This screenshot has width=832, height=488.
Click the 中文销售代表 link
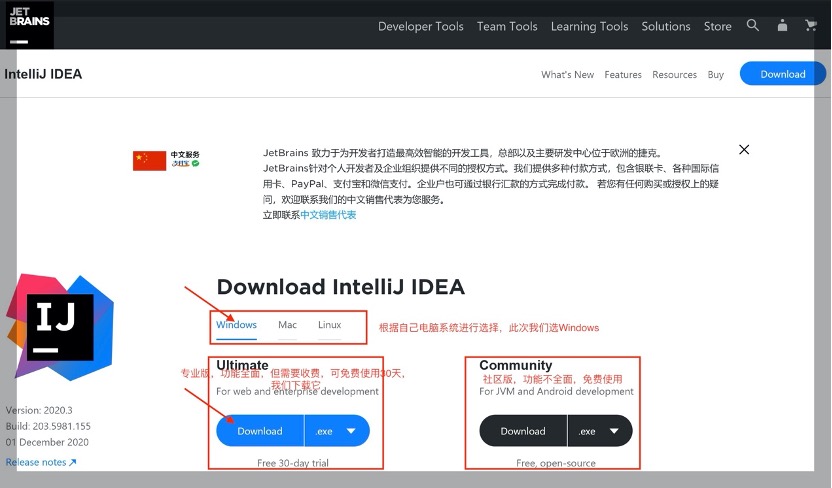tap(328, 215)
